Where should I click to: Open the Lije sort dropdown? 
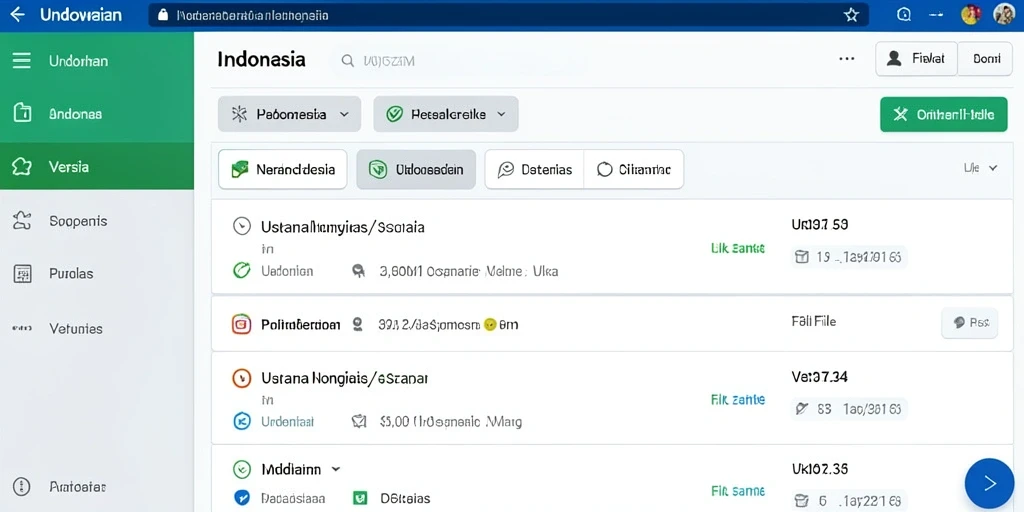pyautogui.click(x=981, y=168)
